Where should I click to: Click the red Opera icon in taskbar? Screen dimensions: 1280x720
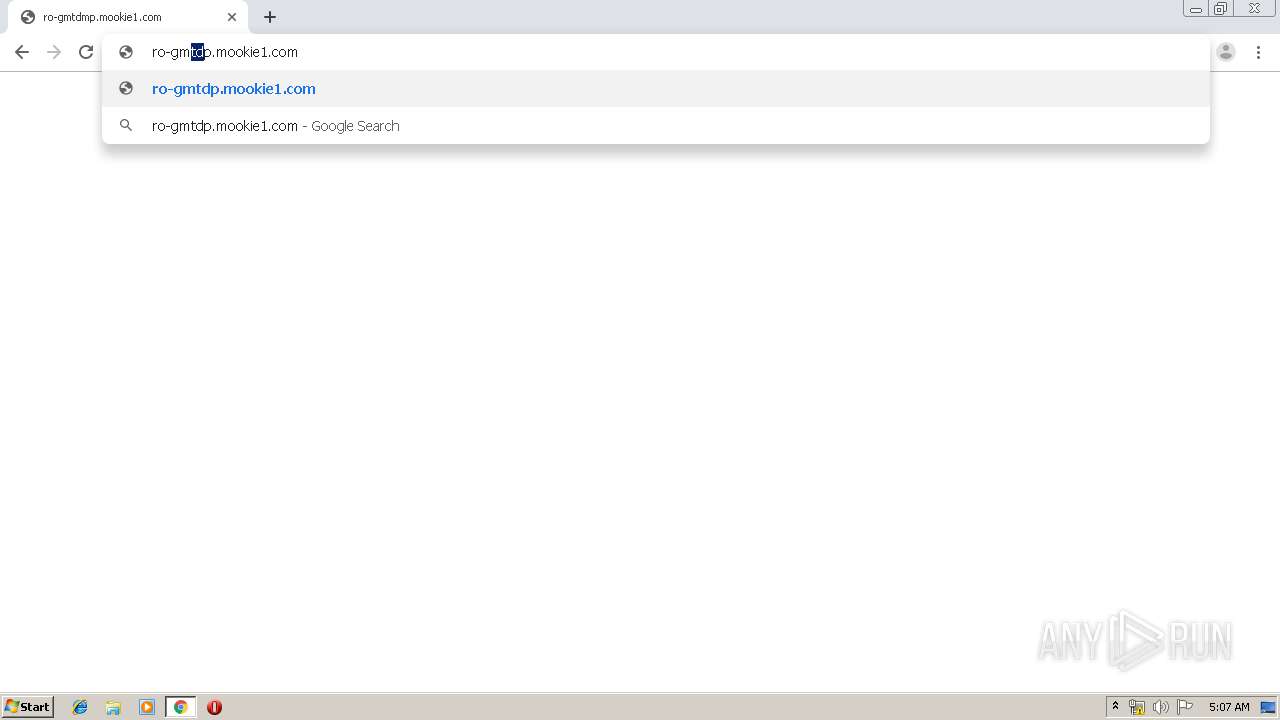[214, 707]
